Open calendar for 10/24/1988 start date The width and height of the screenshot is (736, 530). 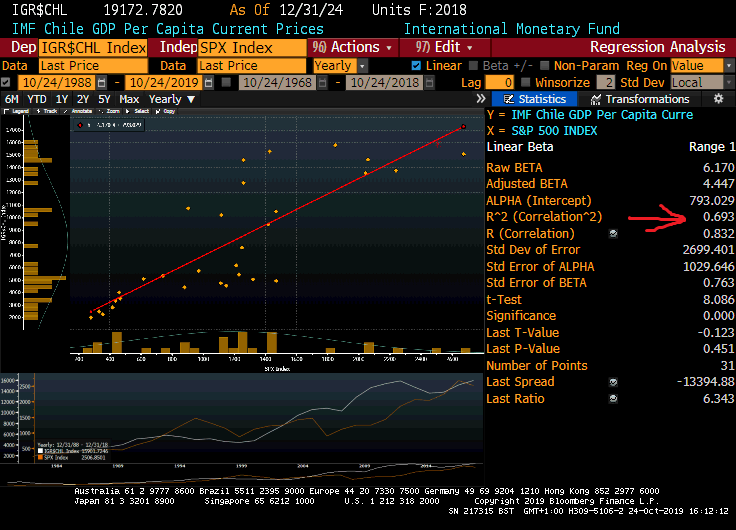click(101, 83)
